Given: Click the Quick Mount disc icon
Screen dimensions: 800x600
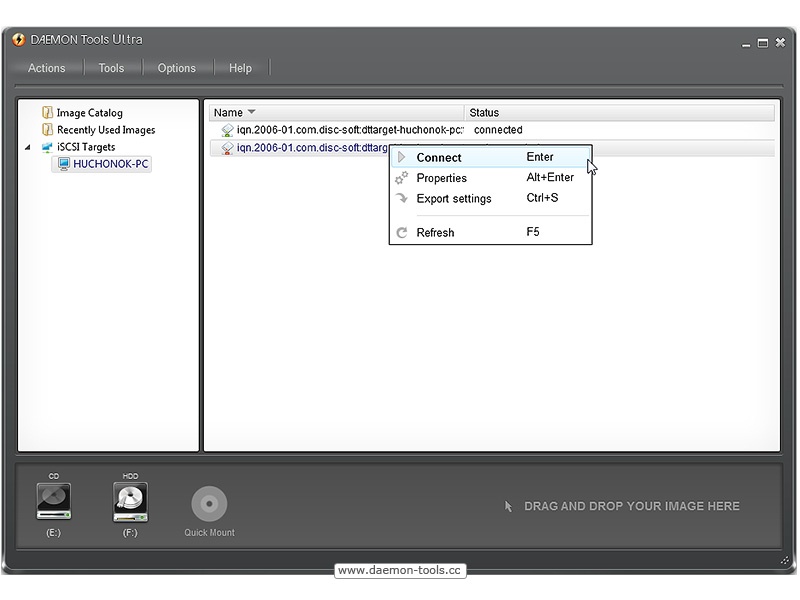Looking at the screenshot, I should (209, 504).
